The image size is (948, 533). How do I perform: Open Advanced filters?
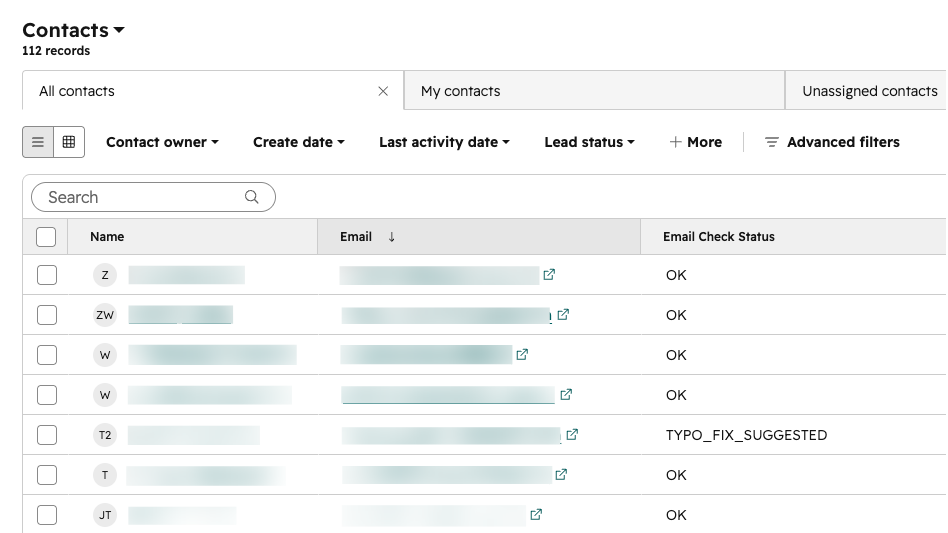833,142
